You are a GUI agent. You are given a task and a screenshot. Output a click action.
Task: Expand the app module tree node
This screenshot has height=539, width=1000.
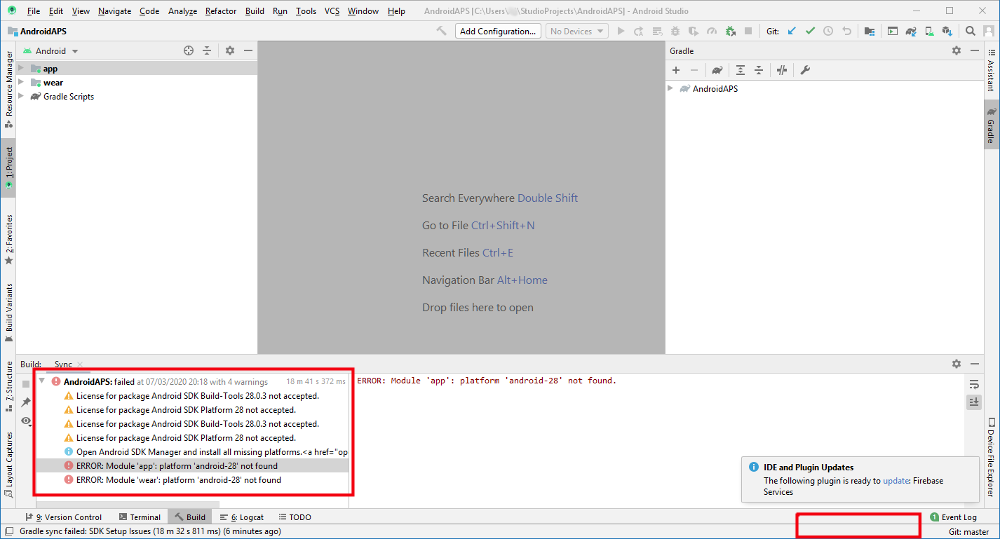(21, 68)
